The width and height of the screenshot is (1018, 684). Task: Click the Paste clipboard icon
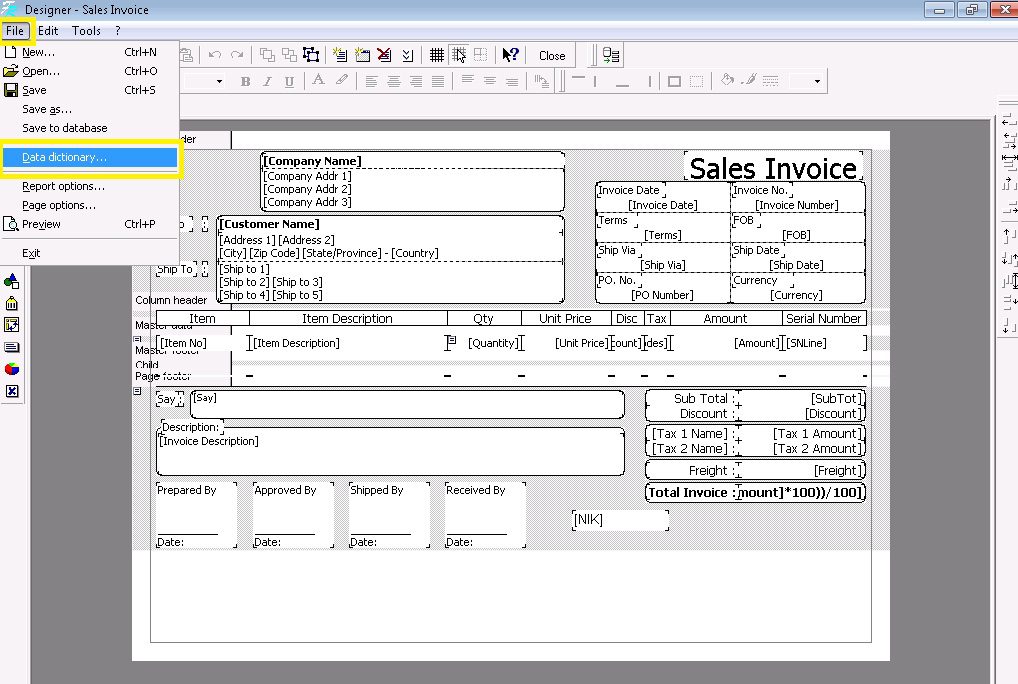(x=186, y=55)
